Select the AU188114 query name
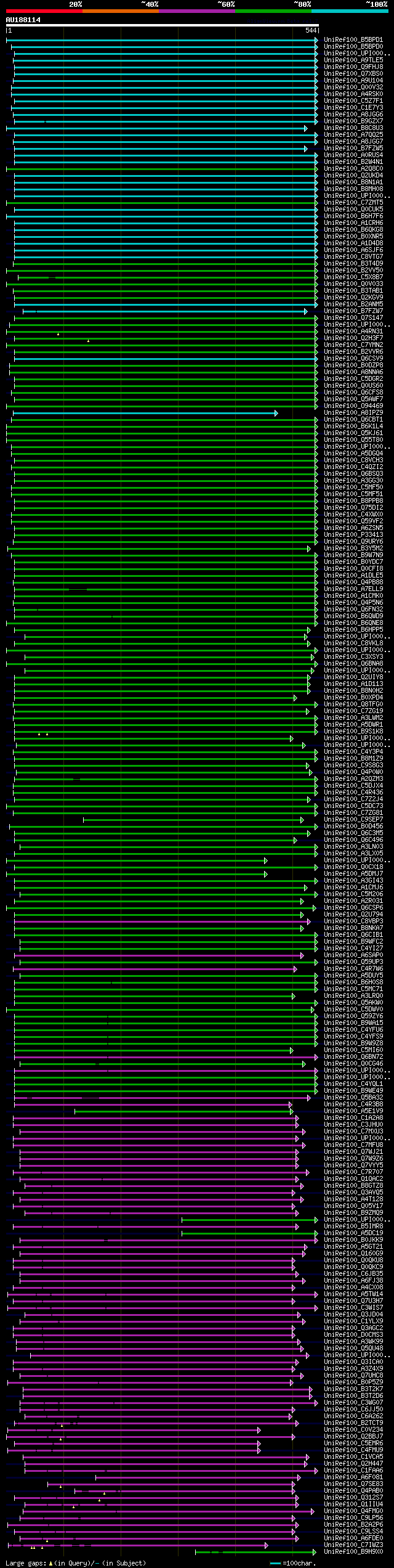The image size is (394, 1568). coord(23,20)
